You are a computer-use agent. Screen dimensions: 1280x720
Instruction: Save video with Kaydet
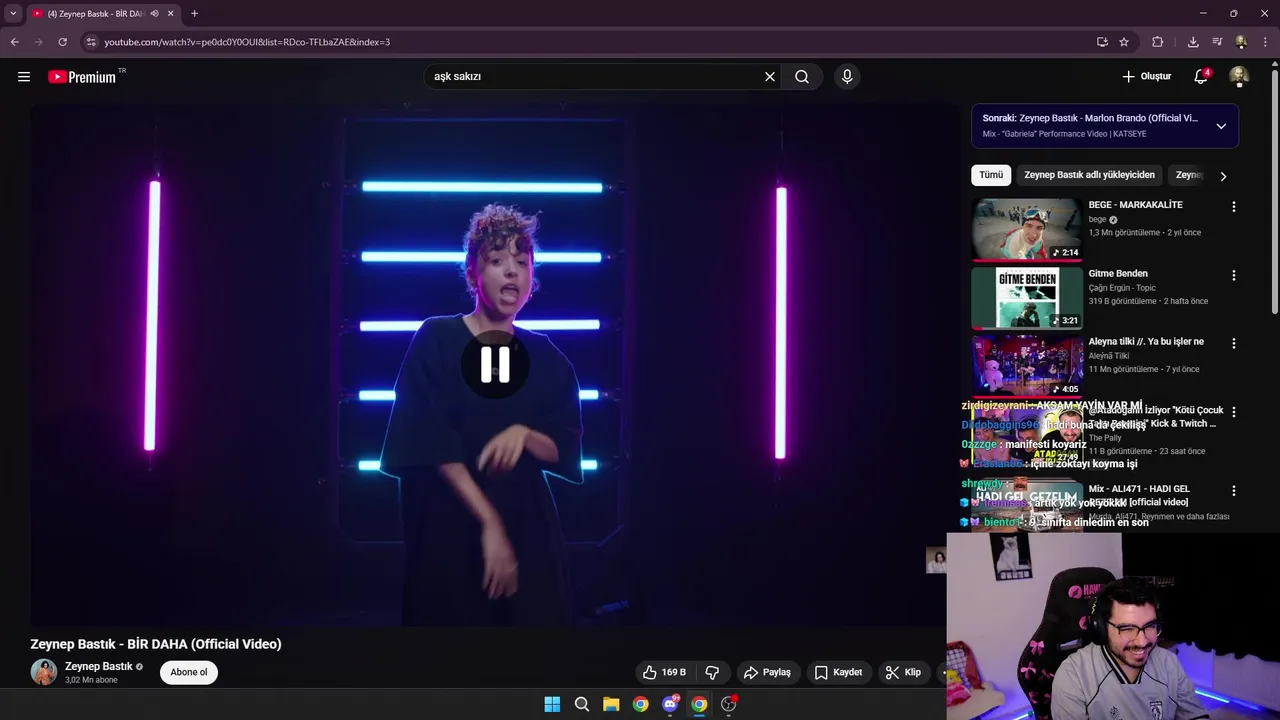click(x=838, y=672)
